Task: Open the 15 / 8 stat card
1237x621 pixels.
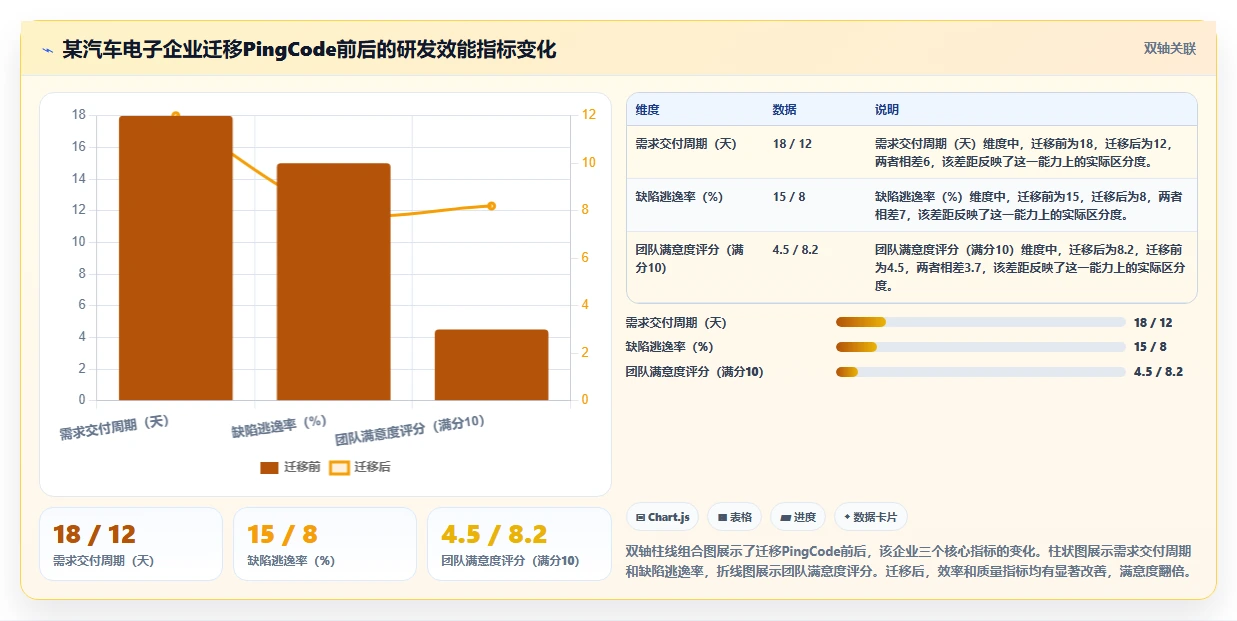Action: 324,544
